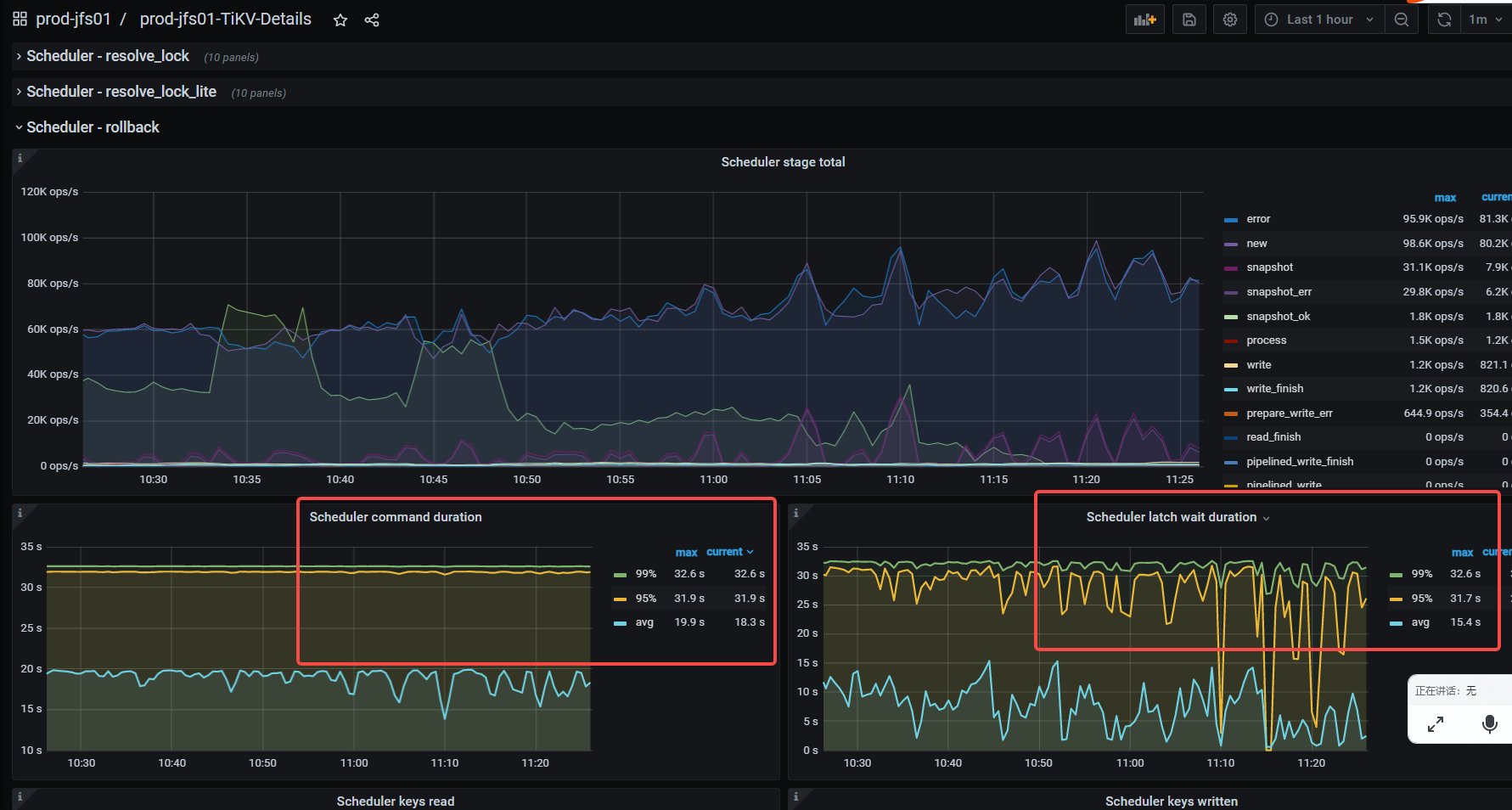Toggle the write_finish legend series
The height and width of the screenshot is (810, 1512).
[1274, 389]
